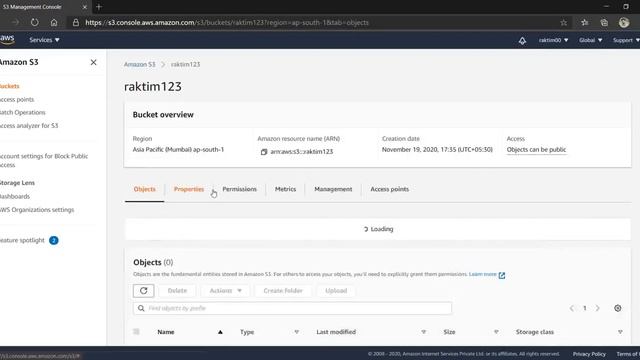Open the table preferences gear icon
Screen dimensions: 640x360
(x=618, y=308)
